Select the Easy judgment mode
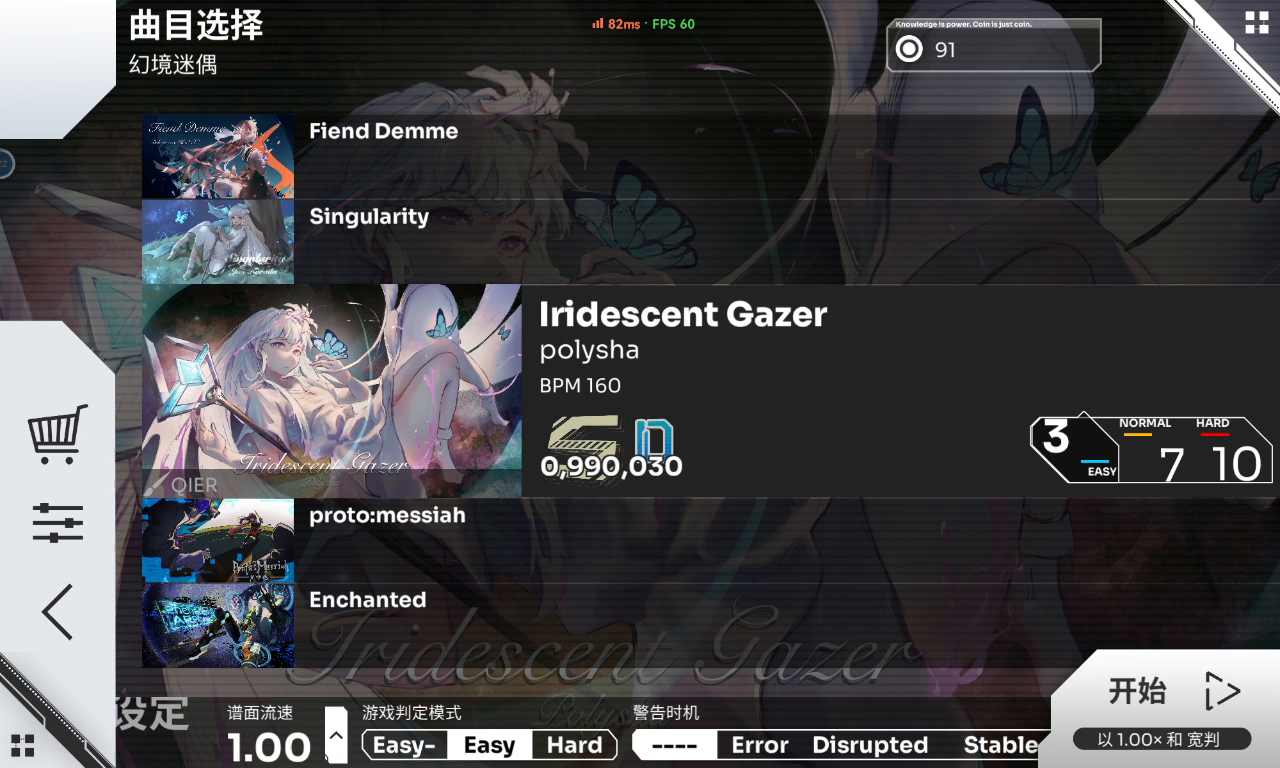This screenshot has height=768, width=1280. click(x=489, y=745)
